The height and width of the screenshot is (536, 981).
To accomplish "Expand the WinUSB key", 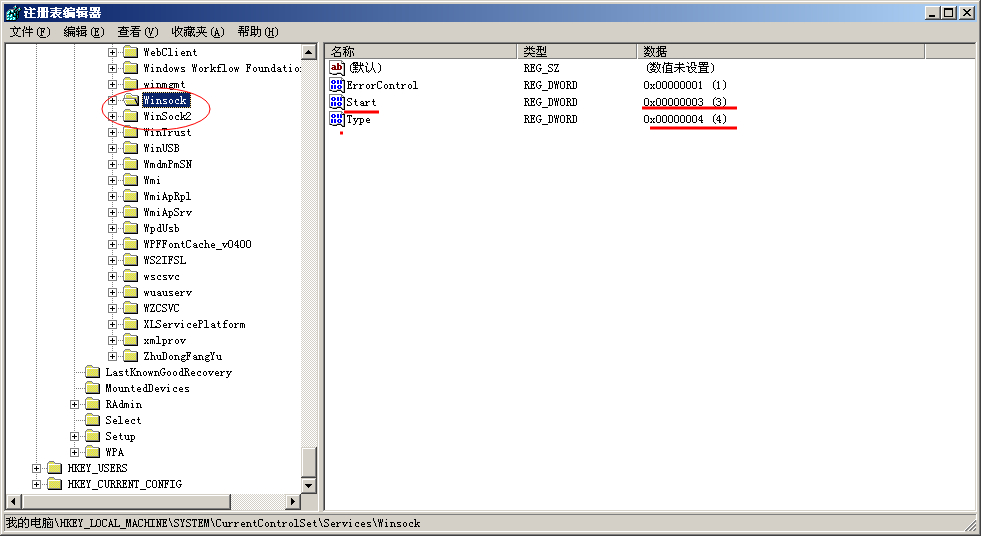I will (112, 149).
